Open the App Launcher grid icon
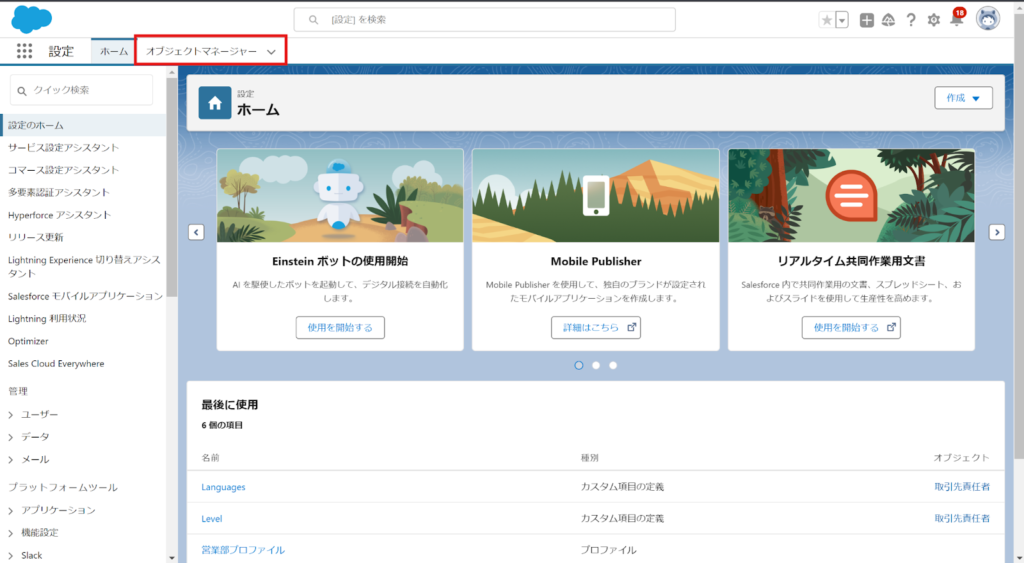This screenshot has height=563, width=1024. [x=25, y=51]
